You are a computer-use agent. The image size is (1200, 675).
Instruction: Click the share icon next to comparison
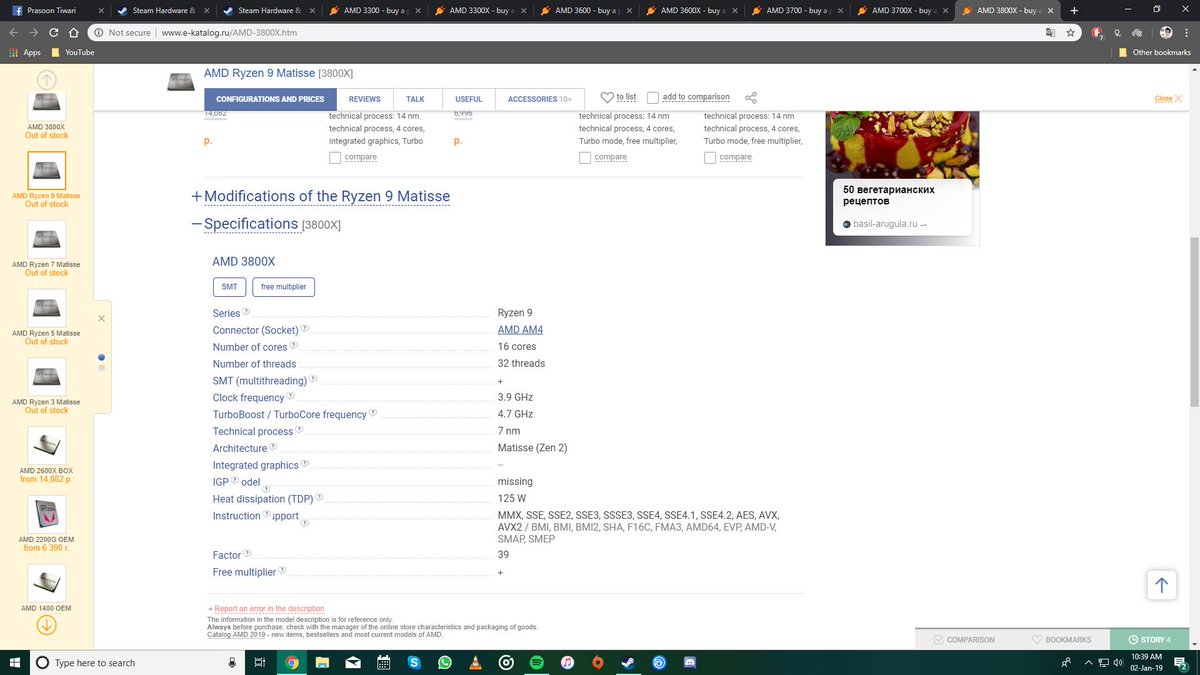coord(751,98)
